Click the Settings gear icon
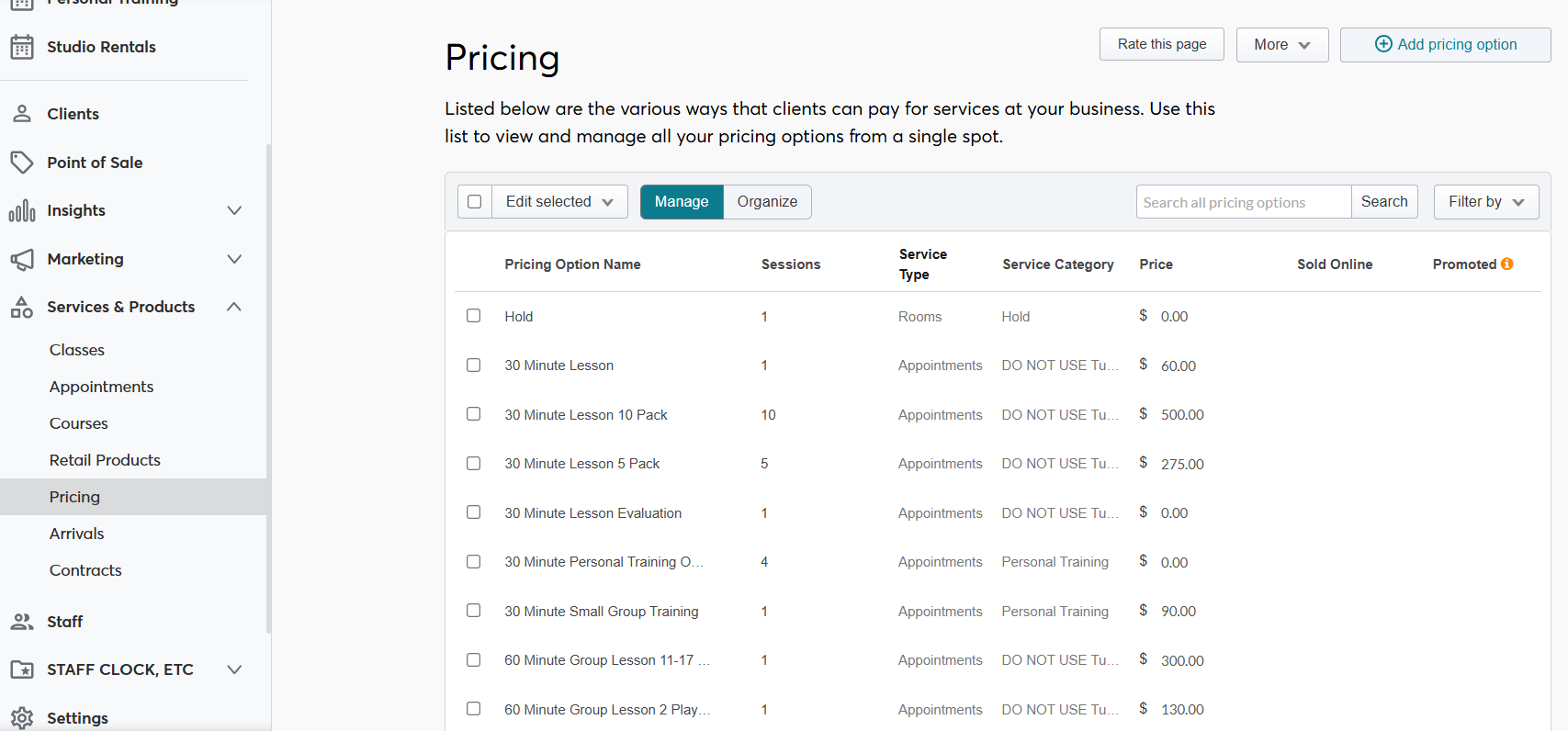The image size is (1568, 731). click(x=22, y=718)
